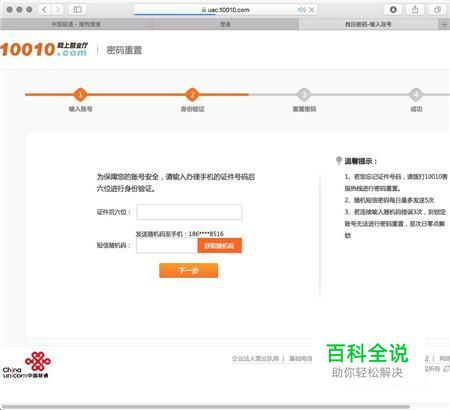Go back with the browser back arrow
The height and width of the screenshot is (410, 450).
point(44,10)
